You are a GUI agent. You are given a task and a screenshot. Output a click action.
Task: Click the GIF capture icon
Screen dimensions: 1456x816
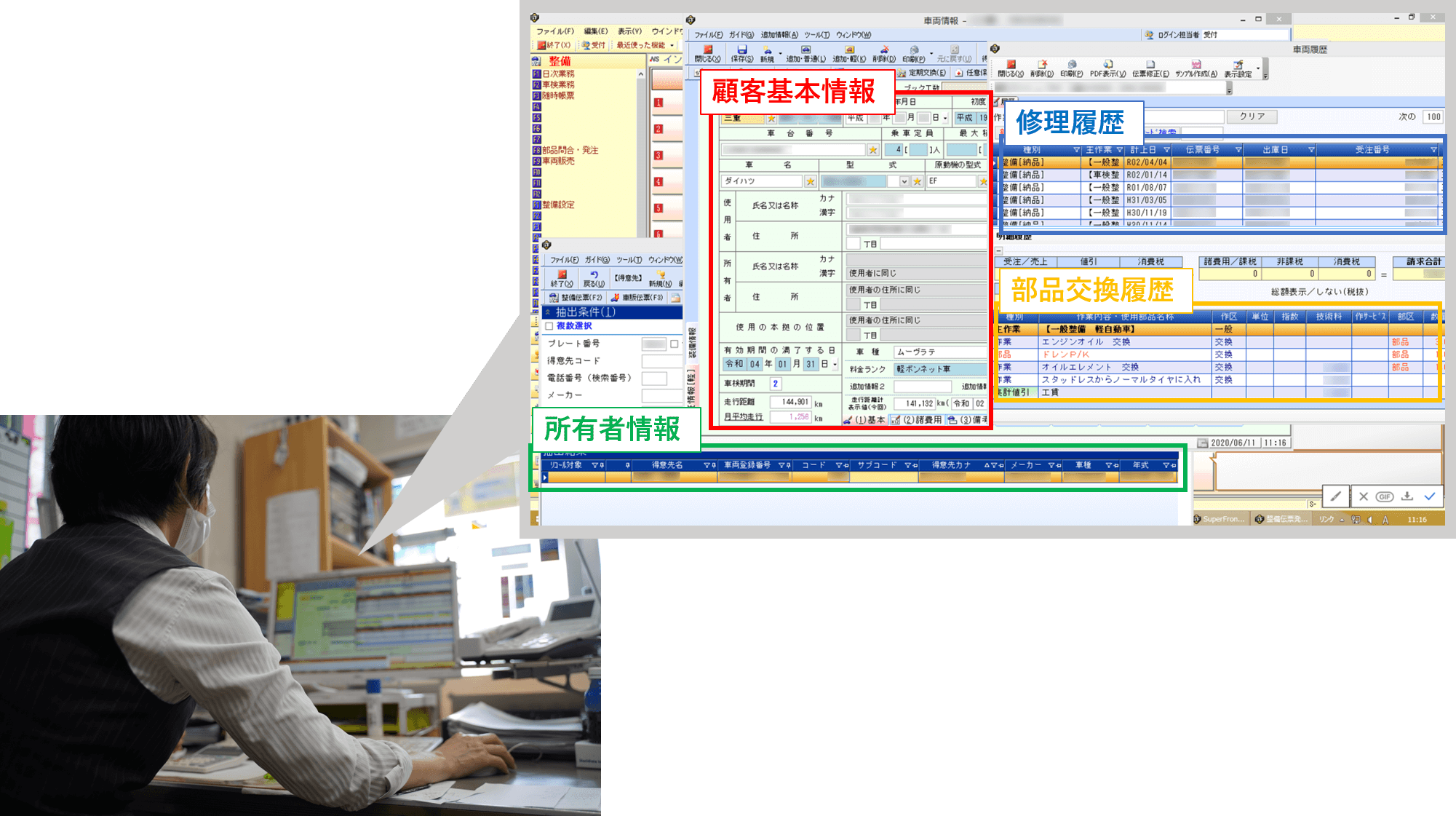coord(1385,496)
